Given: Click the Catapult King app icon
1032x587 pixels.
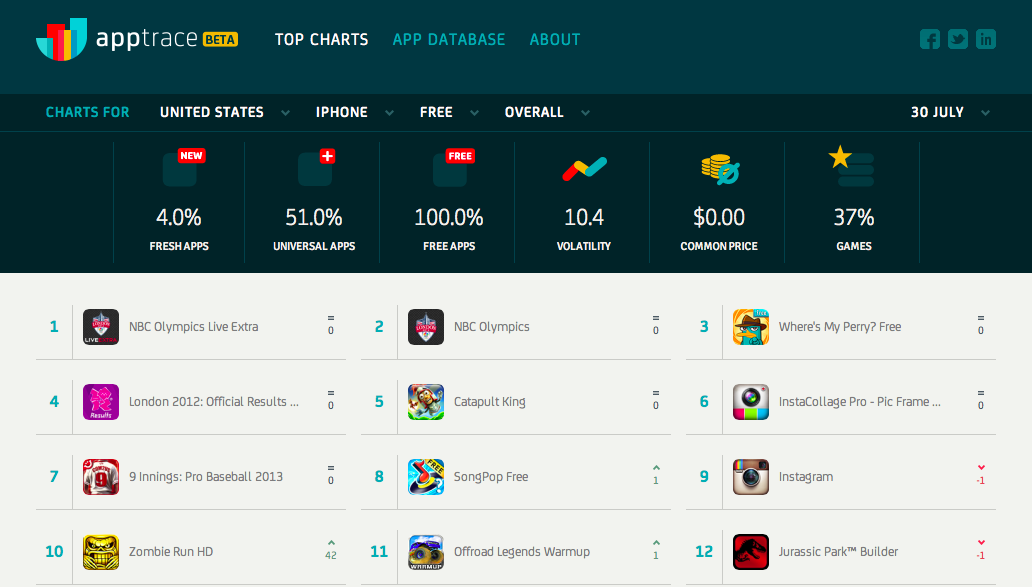Looking at the screenshot, I should point(426,402).
